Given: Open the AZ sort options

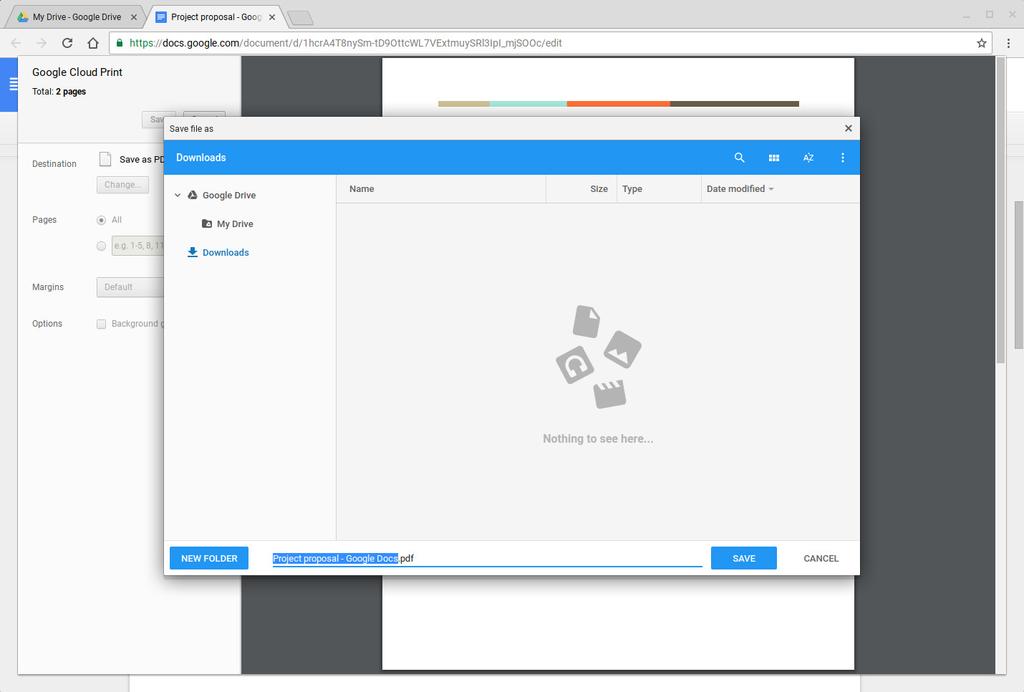Looking at the screenshot, I should click(808, 157).
